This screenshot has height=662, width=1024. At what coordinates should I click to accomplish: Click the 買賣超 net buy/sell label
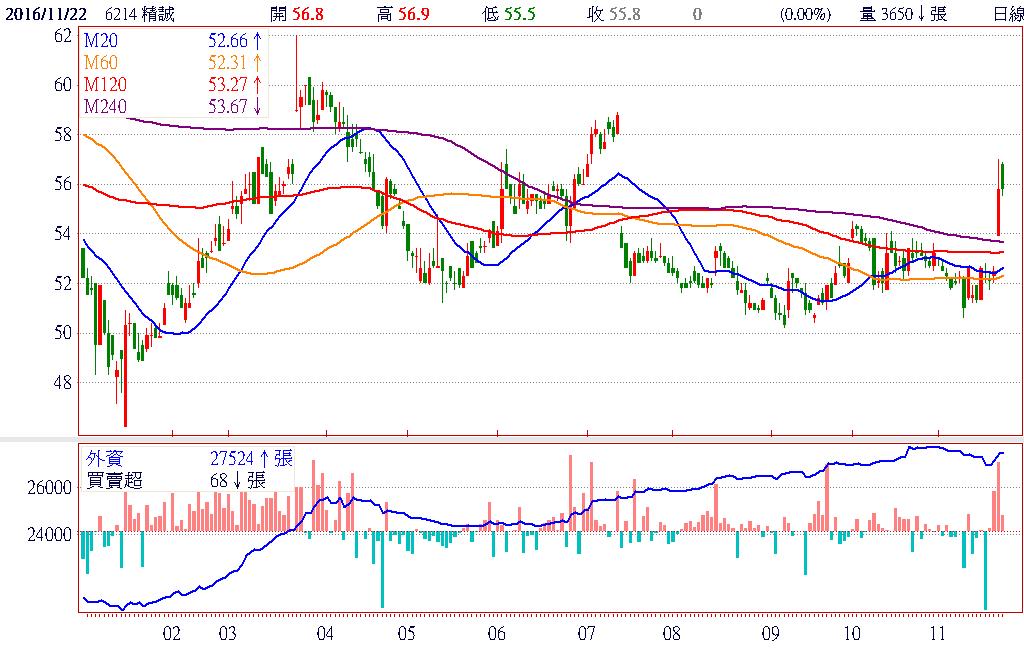115,481
